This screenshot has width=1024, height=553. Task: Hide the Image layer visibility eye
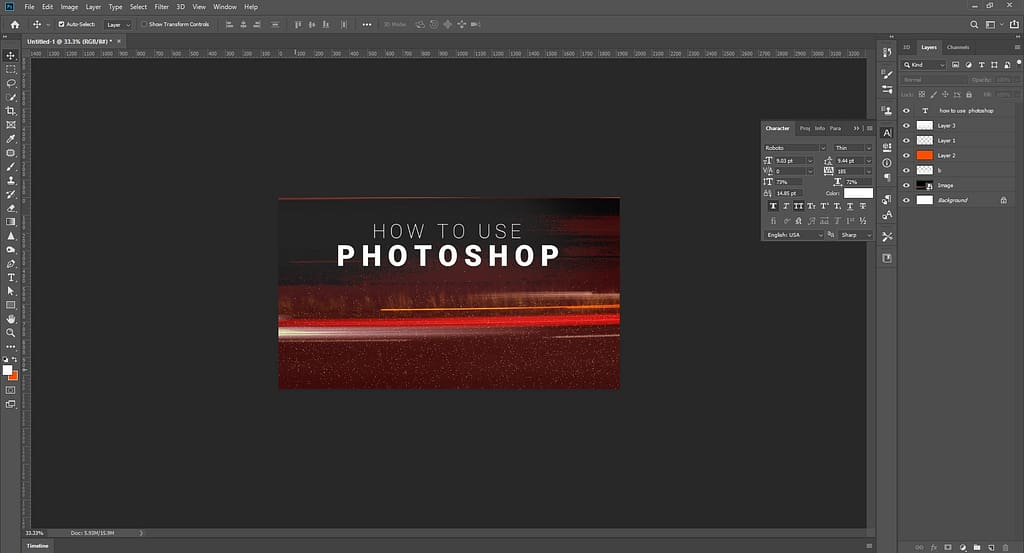pyautogui.click(x=906, y=185)
